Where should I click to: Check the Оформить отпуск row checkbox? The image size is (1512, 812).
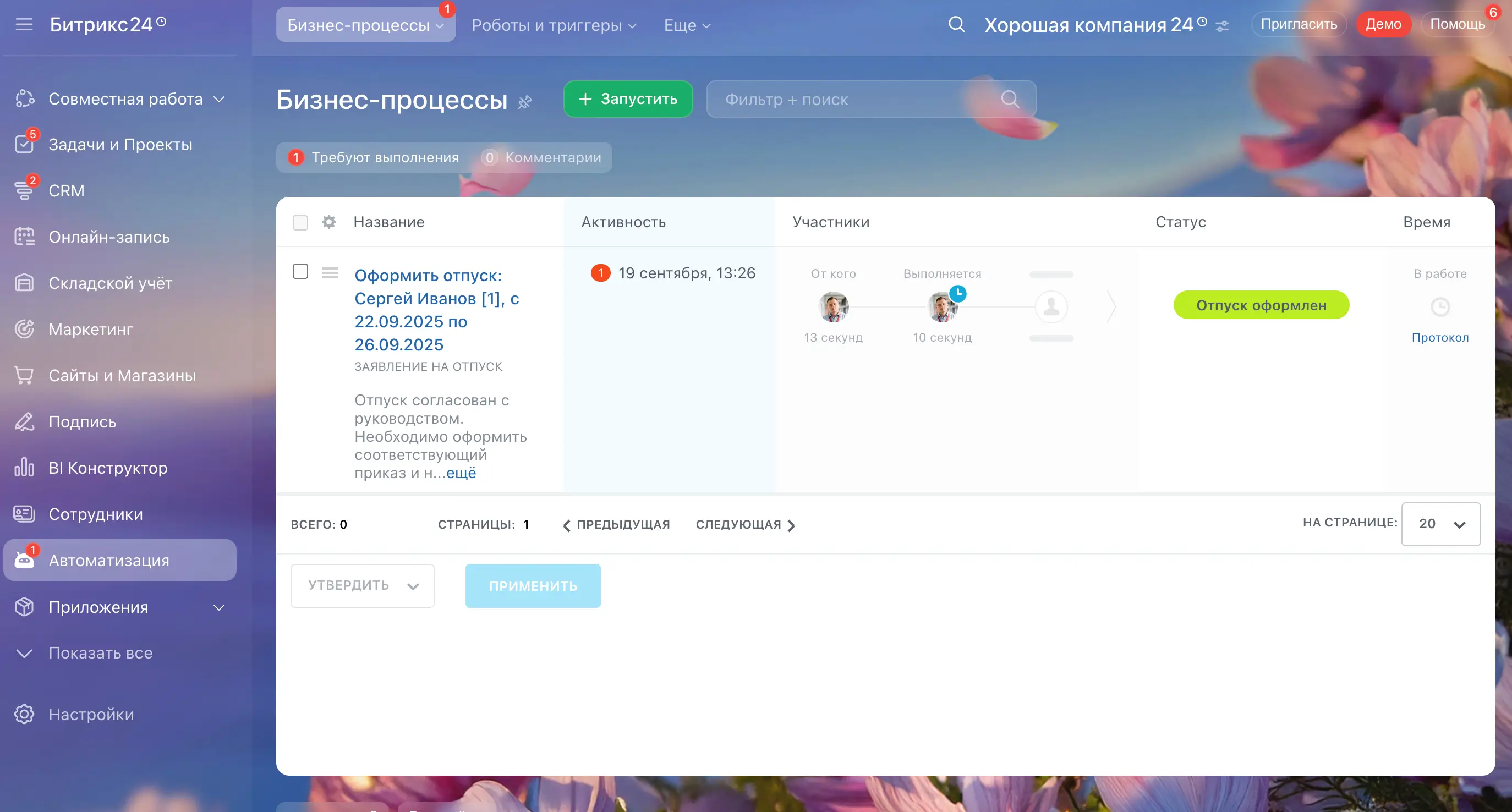[300, 271]
